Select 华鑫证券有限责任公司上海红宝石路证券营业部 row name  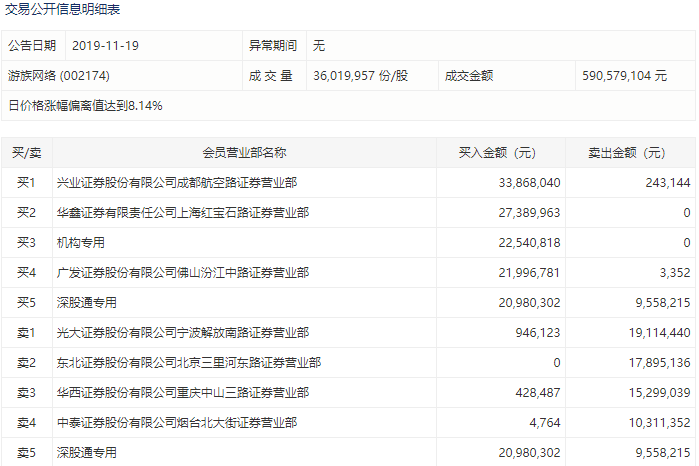[183, 213]
